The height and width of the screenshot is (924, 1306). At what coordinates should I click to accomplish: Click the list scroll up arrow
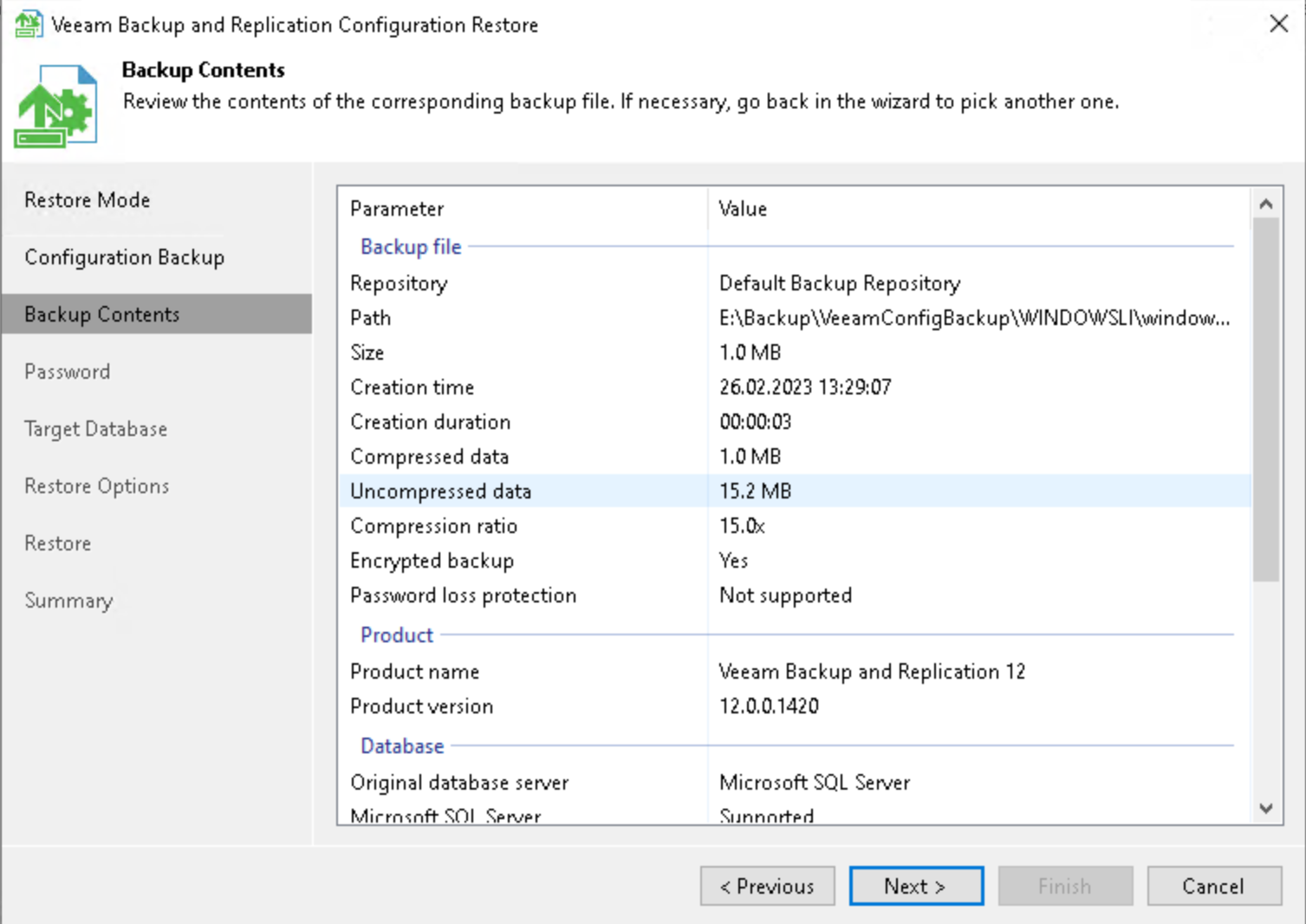1266,205
